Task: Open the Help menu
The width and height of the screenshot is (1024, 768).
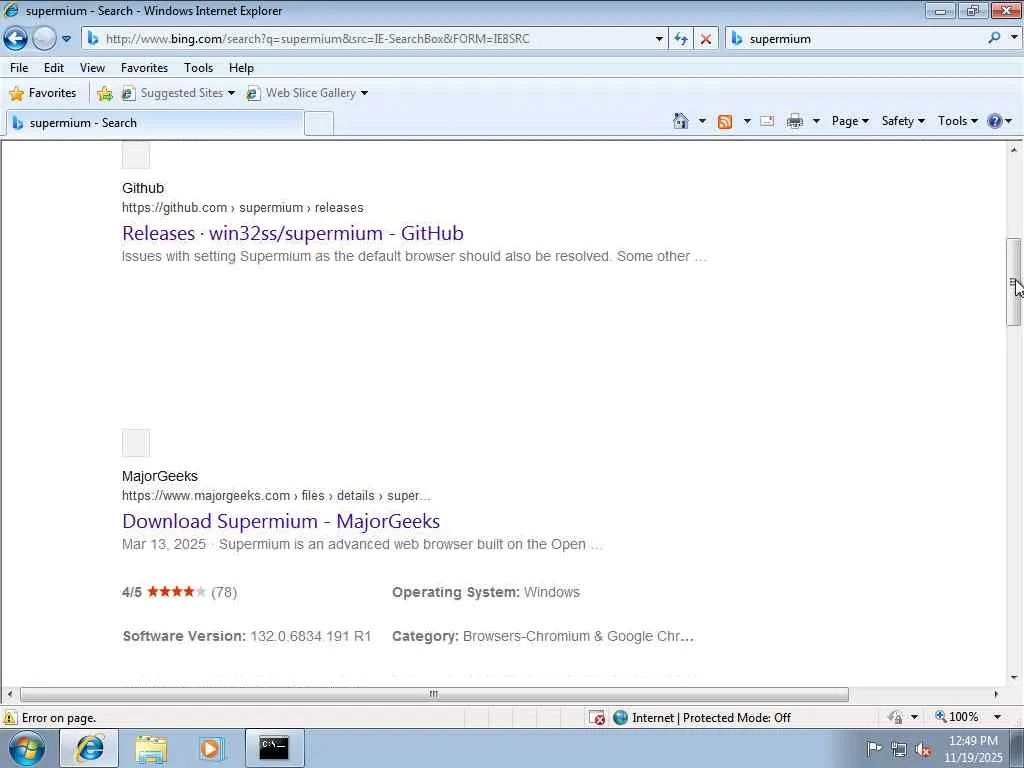Action: click(x=241, y=67)
